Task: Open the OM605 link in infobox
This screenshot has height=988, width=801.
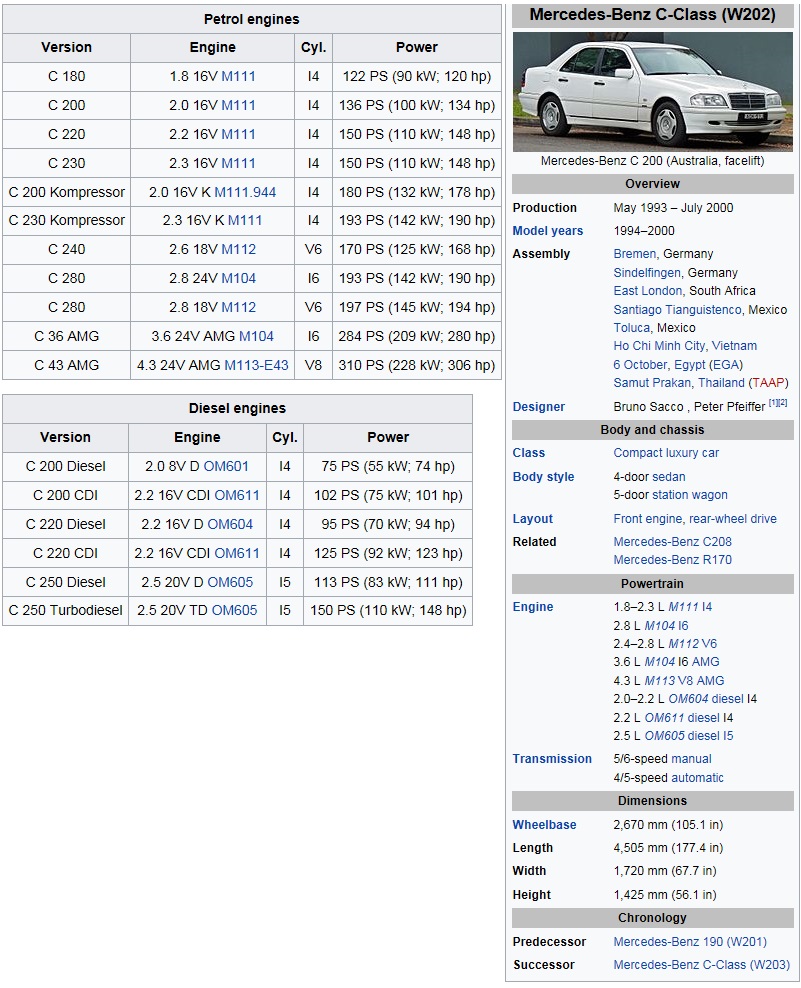Action: (x=664, y=736)
